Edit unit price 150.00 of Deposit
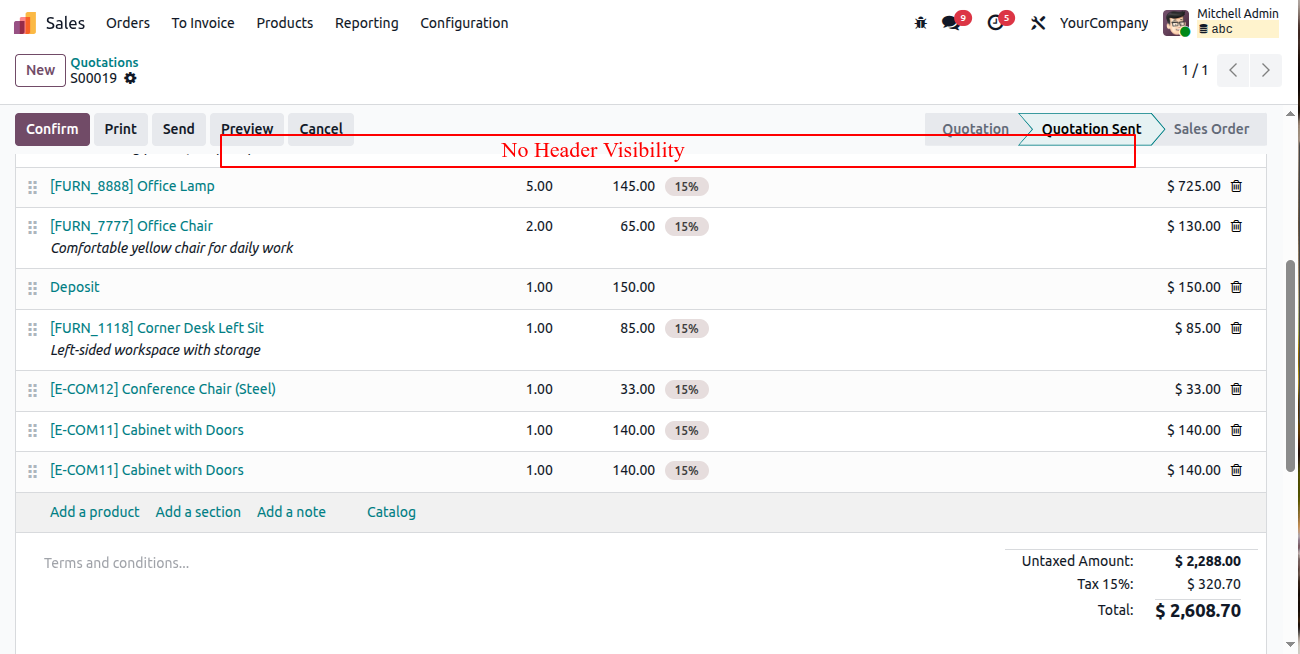Image resolution: width=1300 pixels, height=654 pixels. click(x=634, y=287)
